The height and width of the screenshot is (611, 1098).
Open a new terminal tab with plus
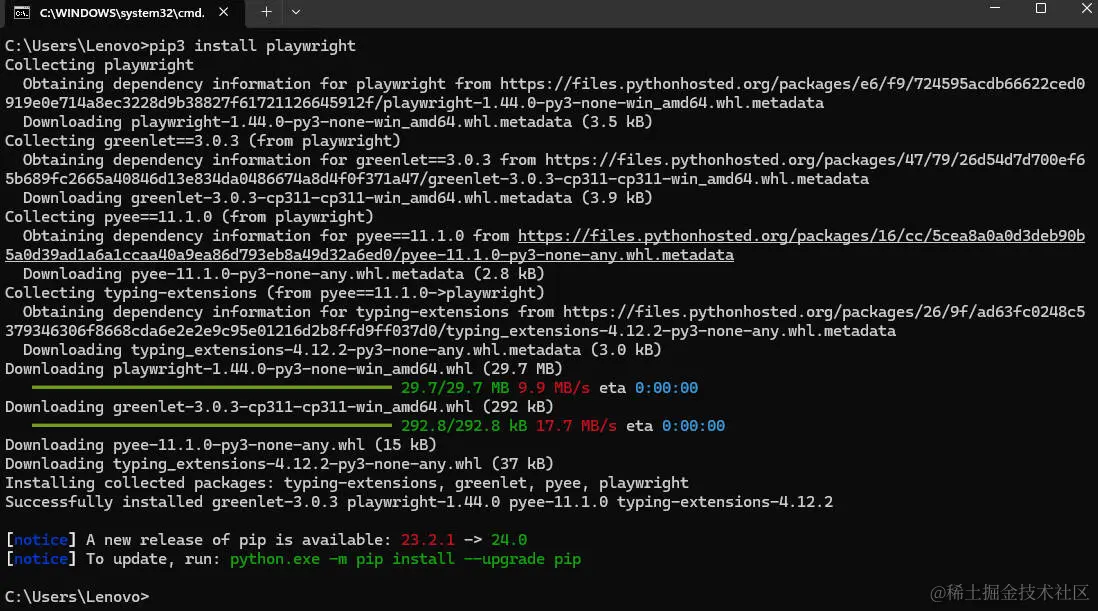click(266, 12)
